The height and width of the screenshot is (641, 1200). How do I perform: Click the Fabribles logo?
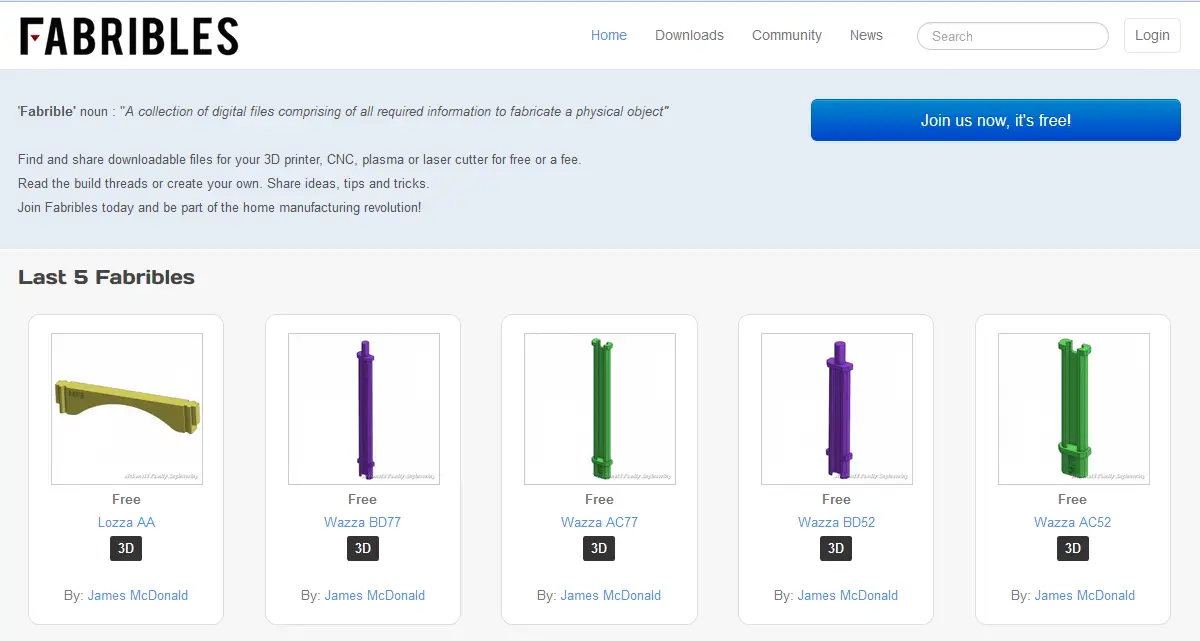[x=129, y=35]
